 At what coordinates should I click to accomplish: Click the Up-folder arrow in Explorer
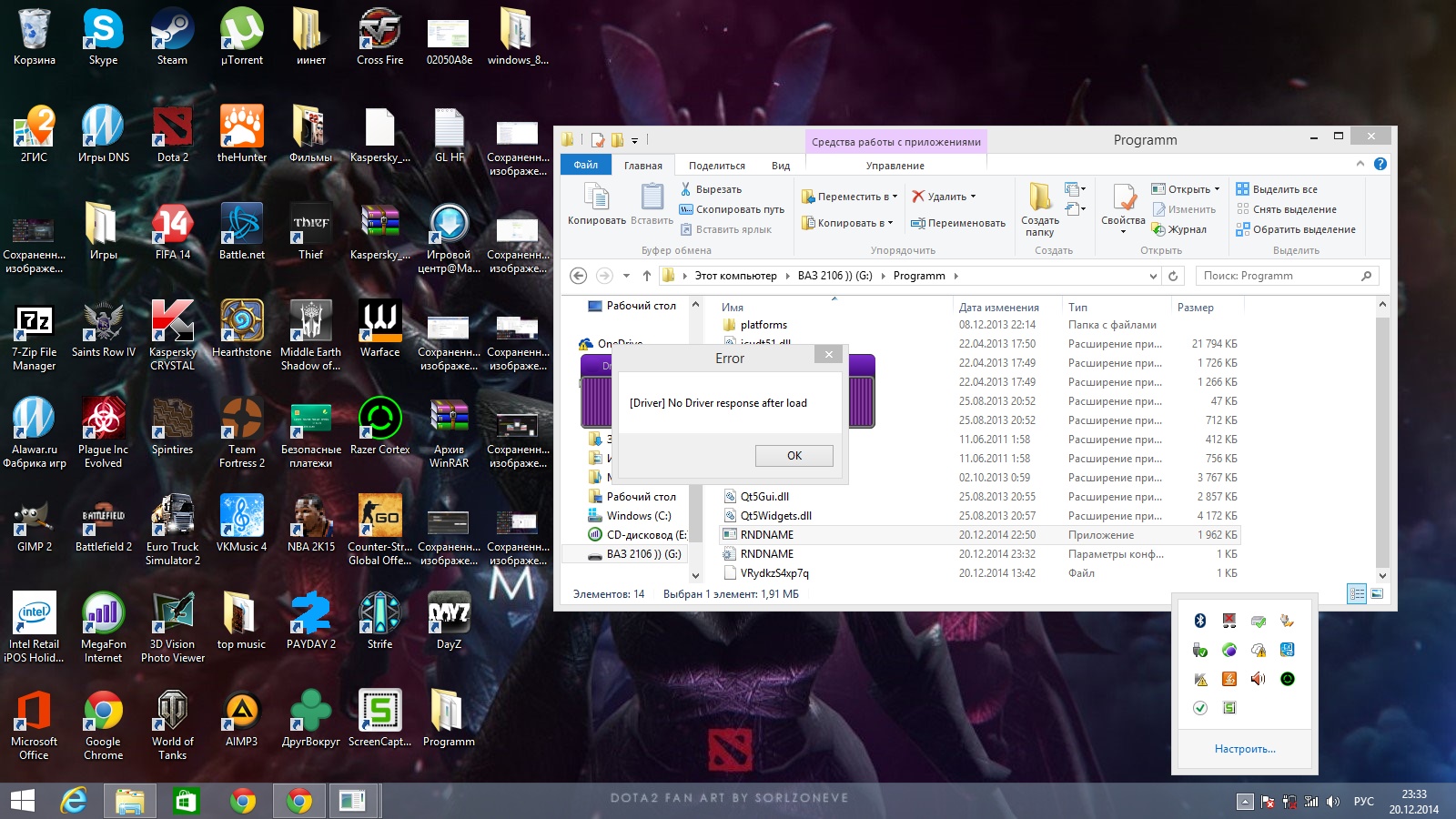(646, 276)
